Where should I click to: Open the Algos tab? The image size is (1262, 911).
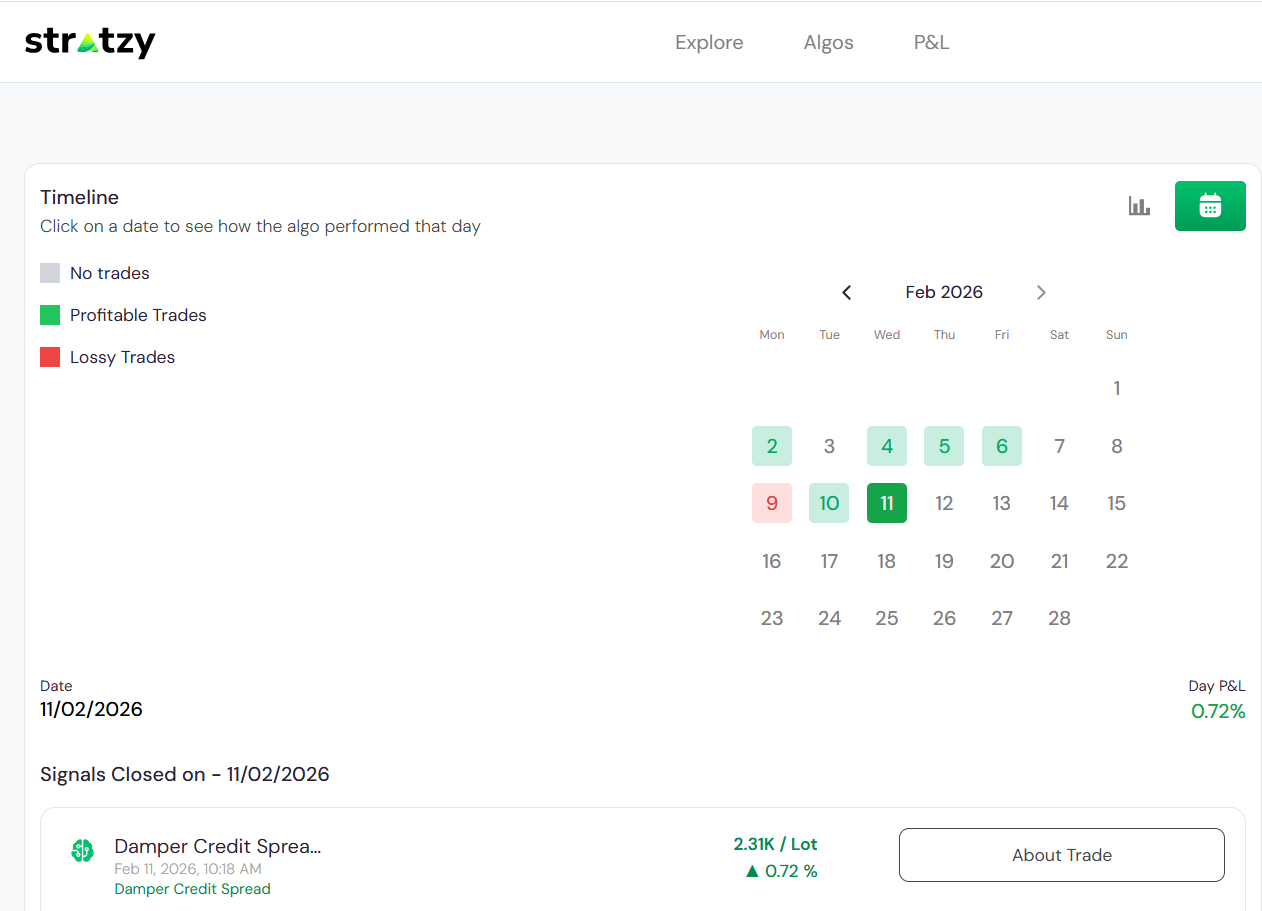tap(828, 42)
